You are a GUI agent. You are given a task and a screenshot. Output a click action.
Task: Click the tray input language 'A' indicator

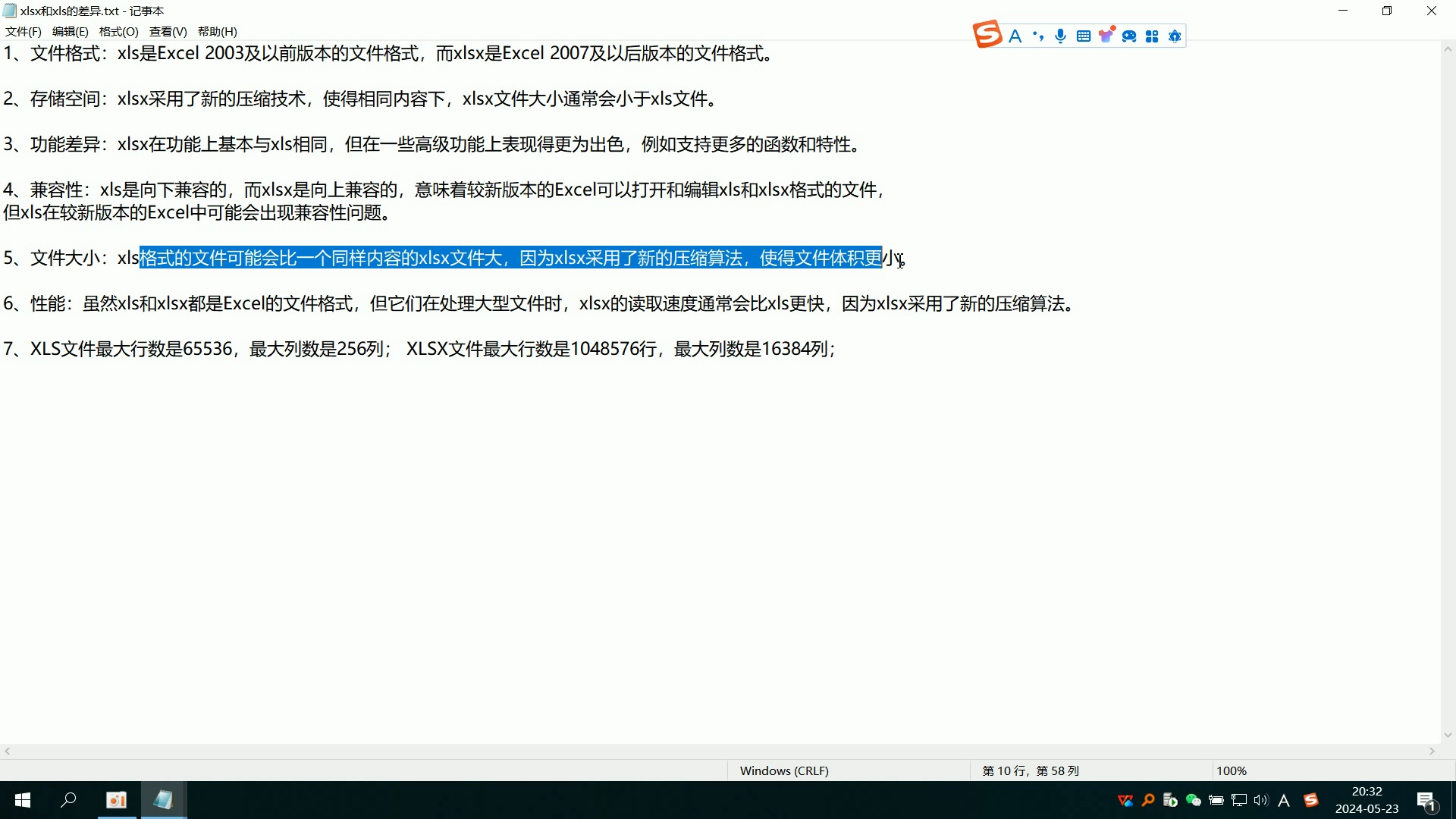tap(1284, 800)
